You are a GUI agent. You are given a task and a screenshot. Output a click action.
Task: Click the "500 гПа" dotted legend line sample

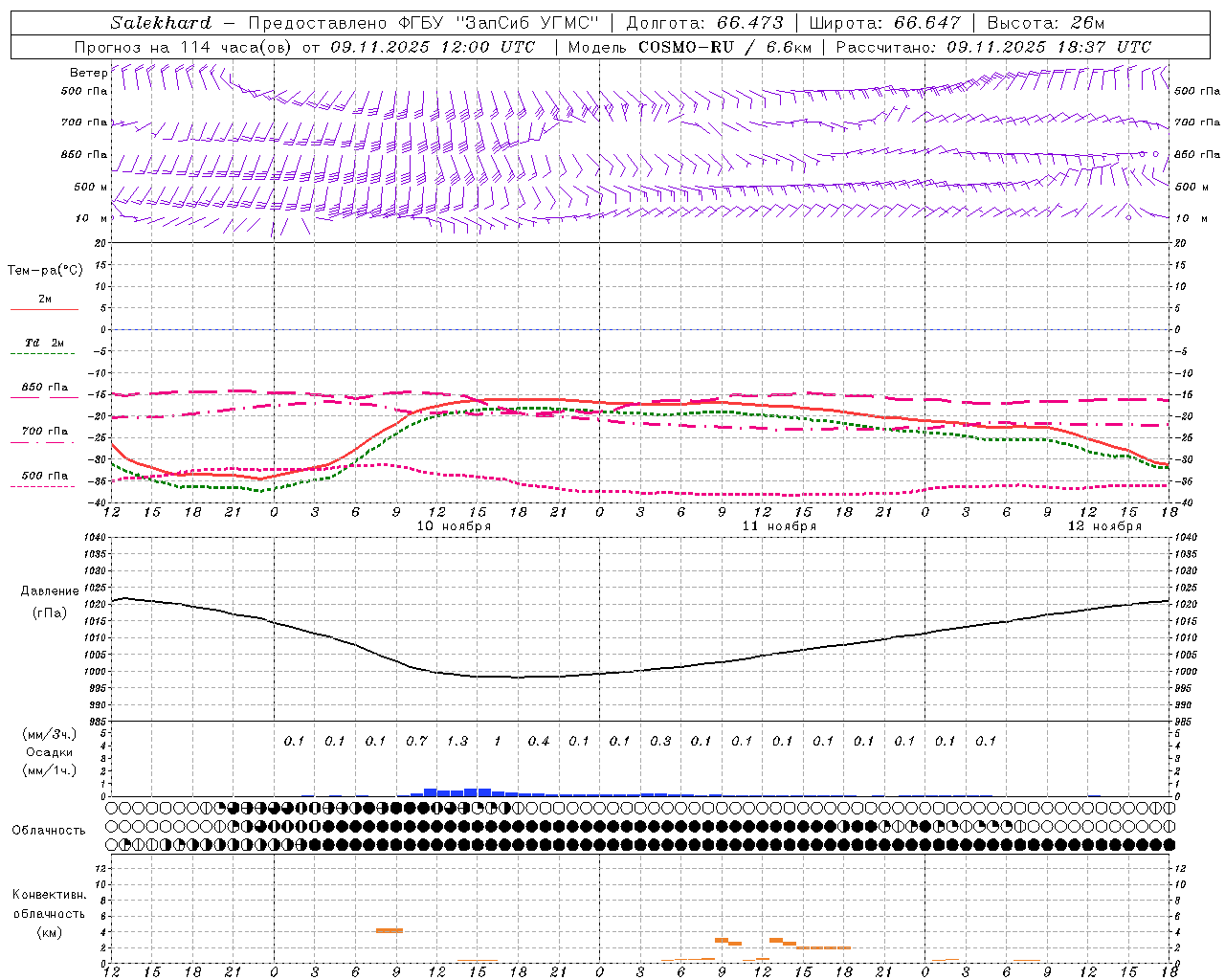(x=42, y=486)
